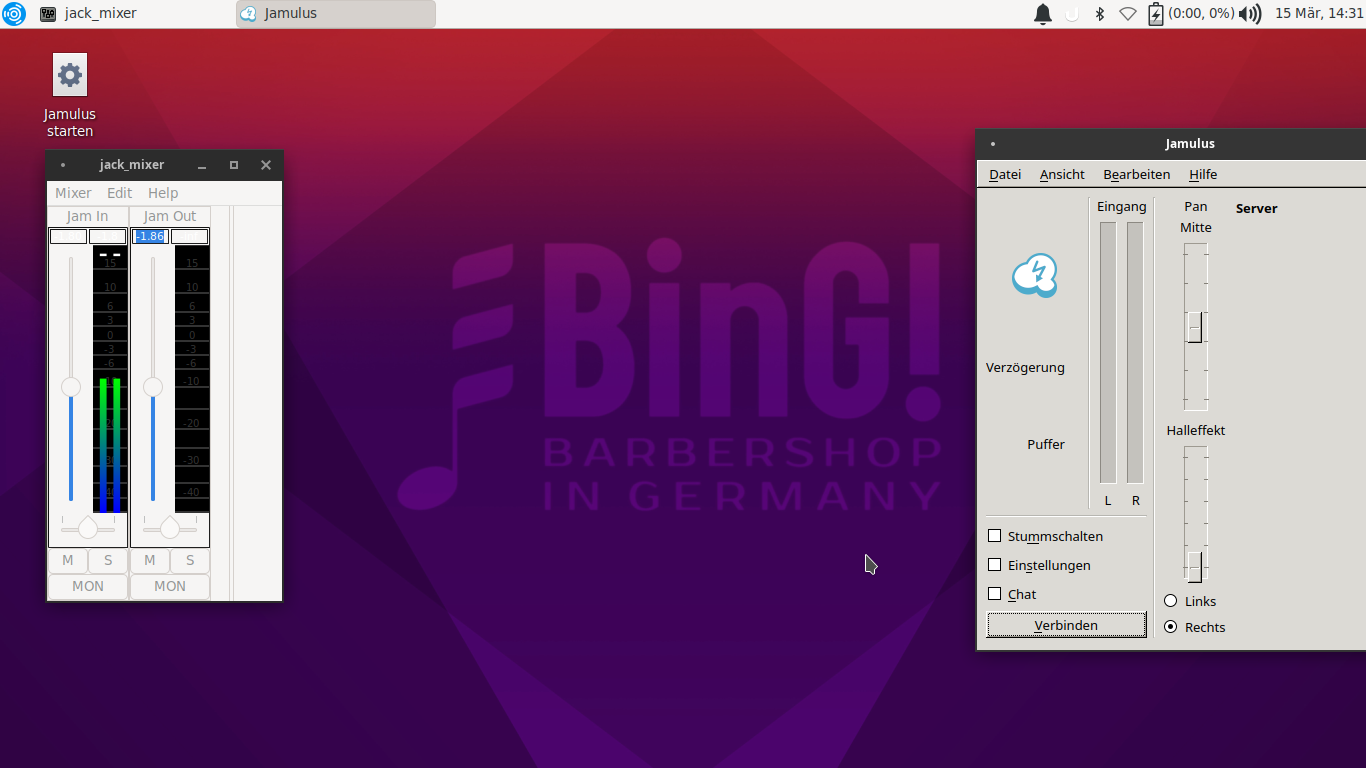Open the Bluetooth tray icon

coord(1099,14)
